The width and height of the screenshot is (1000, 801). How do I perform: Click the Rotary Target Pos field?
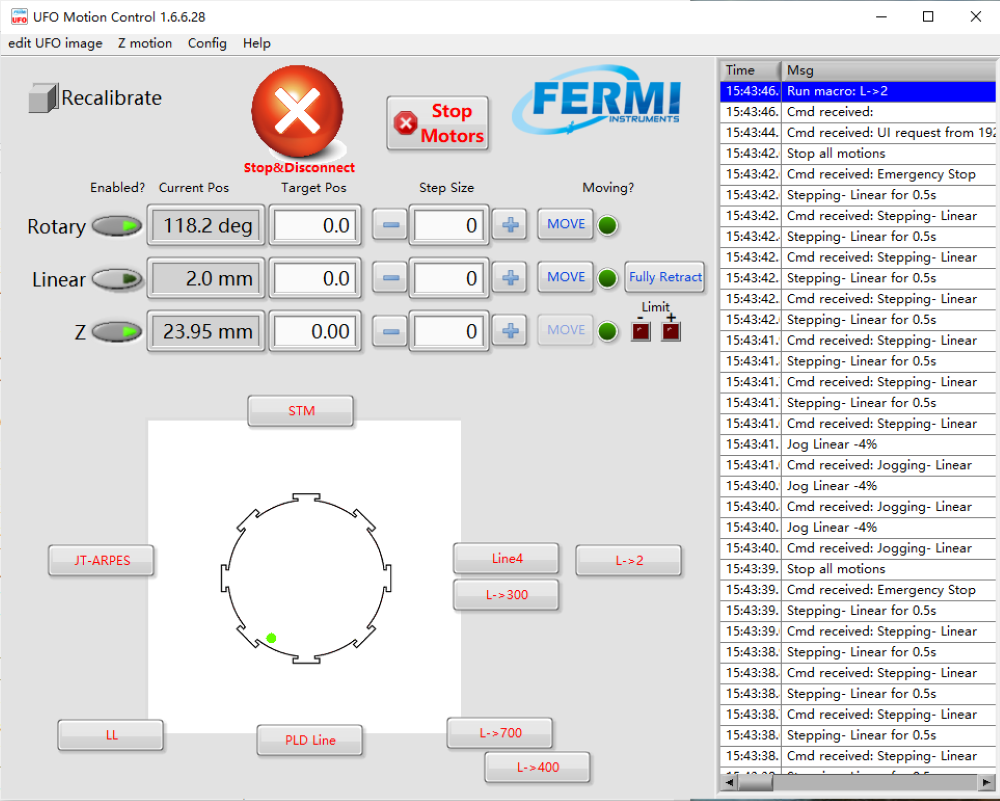click(x=313, y=226)
